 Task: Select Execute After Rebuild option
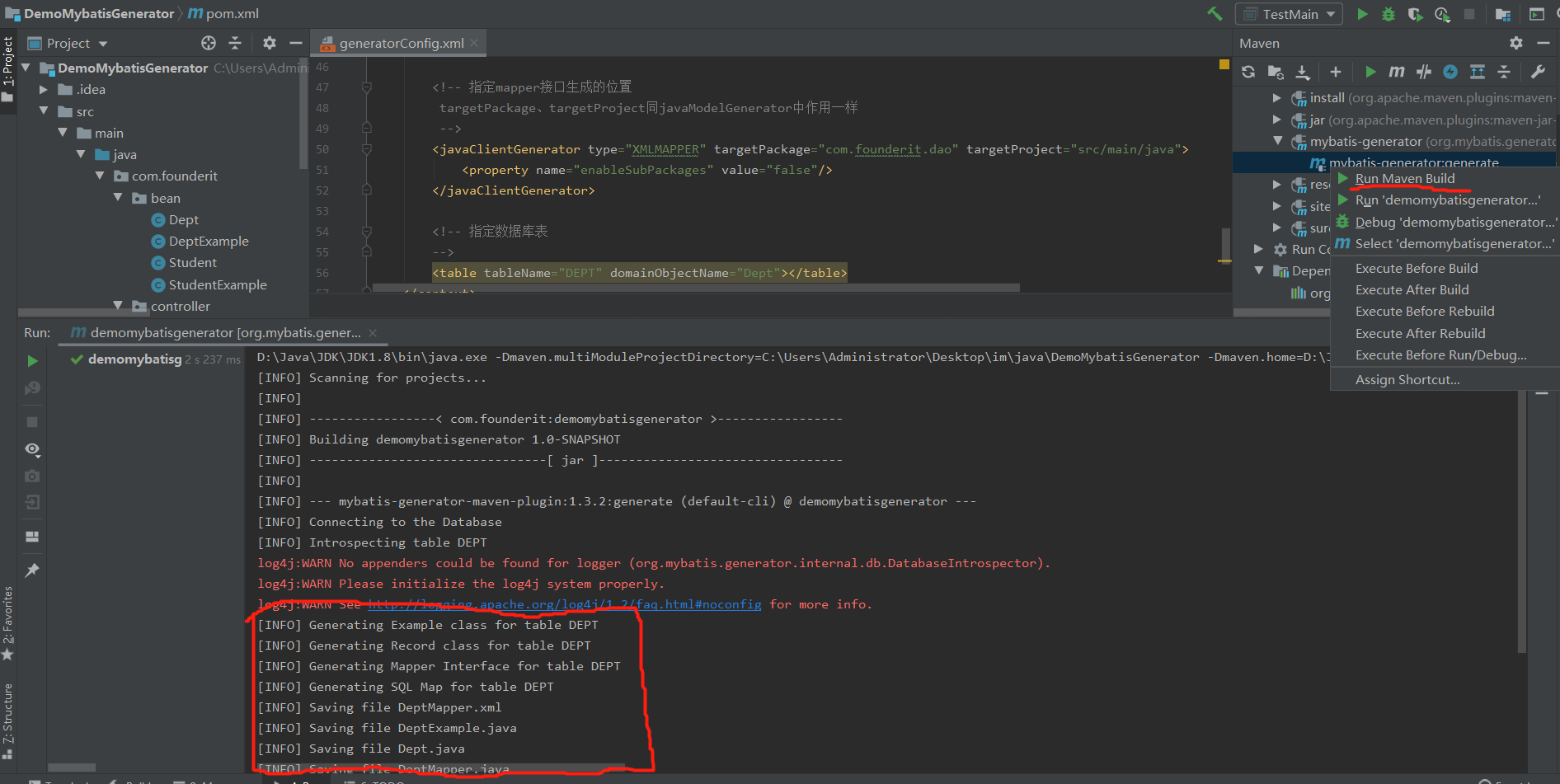point(1421,334)
